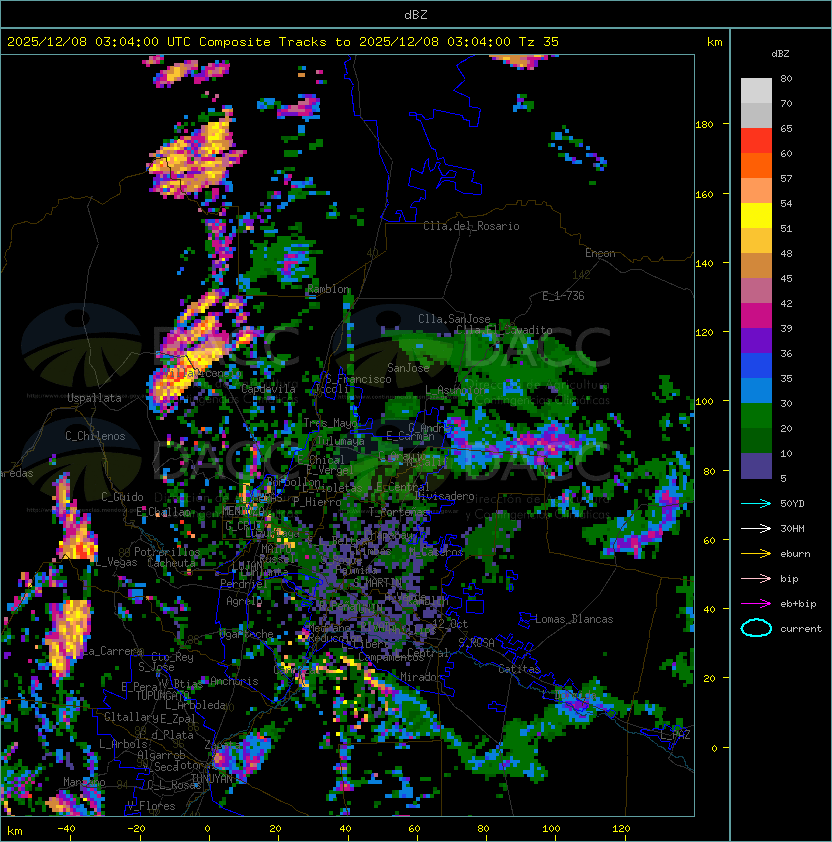Click the 'E_1-736' map label
The image size is (832, 842).
coord(563,296)
